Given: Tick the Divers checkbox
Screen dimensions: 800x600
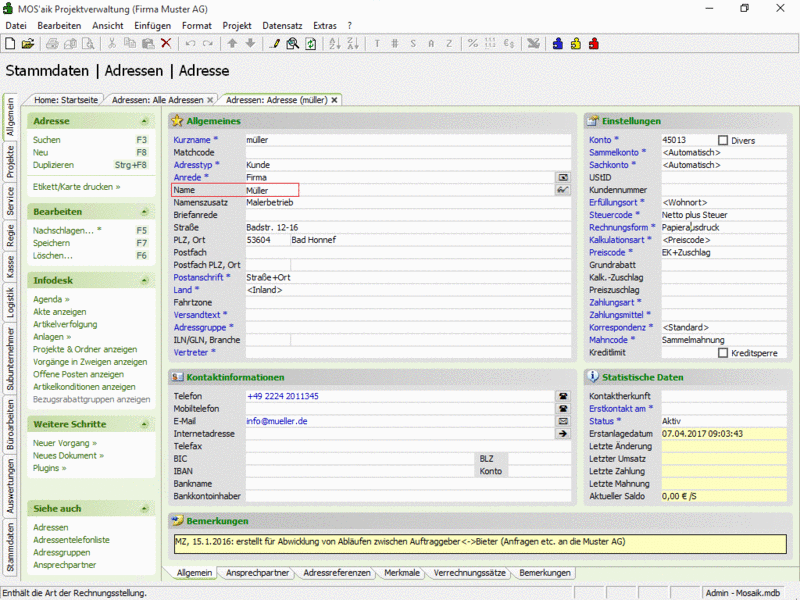Looking at the screenshot, I should pos(723,140).
